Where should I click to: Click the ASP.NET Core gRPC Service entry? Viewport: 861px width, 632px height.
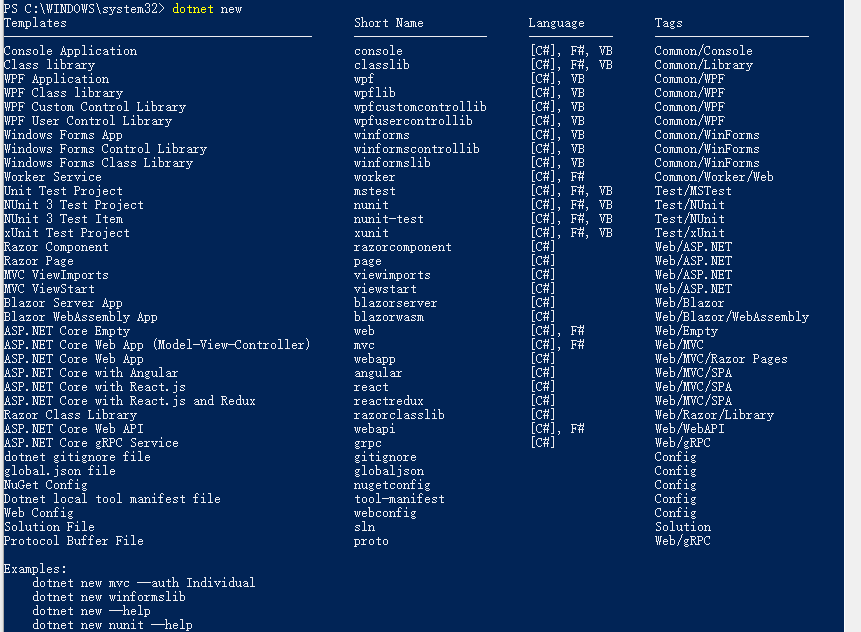click(91, 443)
